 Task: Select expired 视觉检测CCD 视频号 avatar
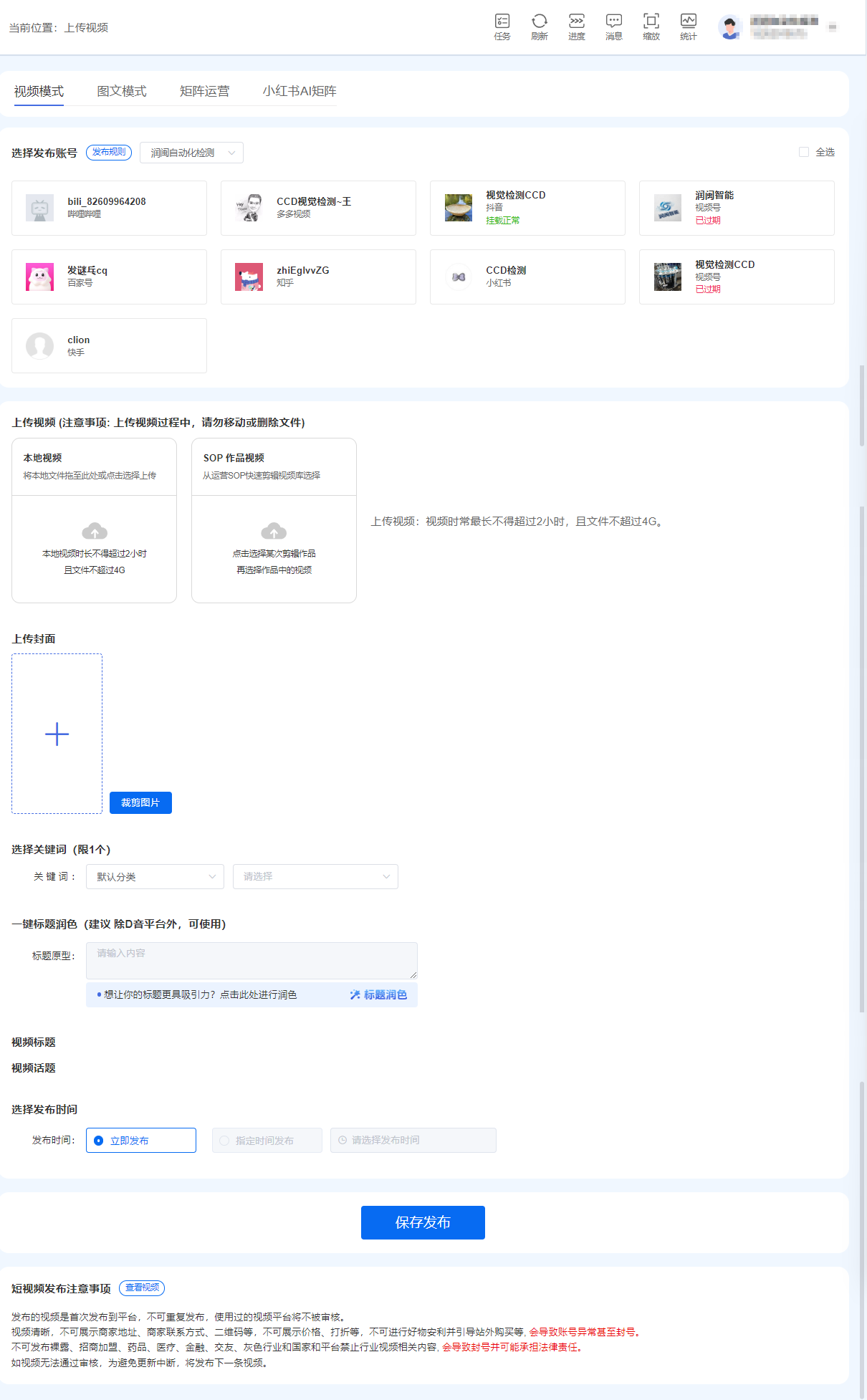[668, 277]
